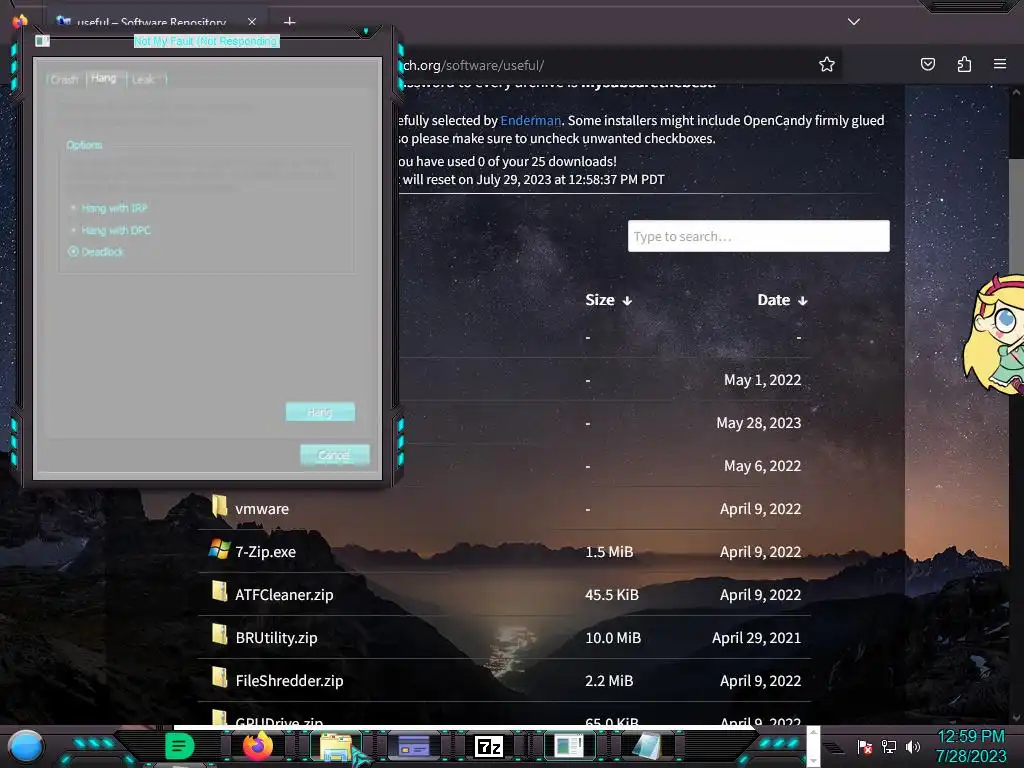Screen dimensions: 1024x768
Task: Click the 'May 1, 2022' date cell
Action: pyautogui.click(x=762, y=380)
